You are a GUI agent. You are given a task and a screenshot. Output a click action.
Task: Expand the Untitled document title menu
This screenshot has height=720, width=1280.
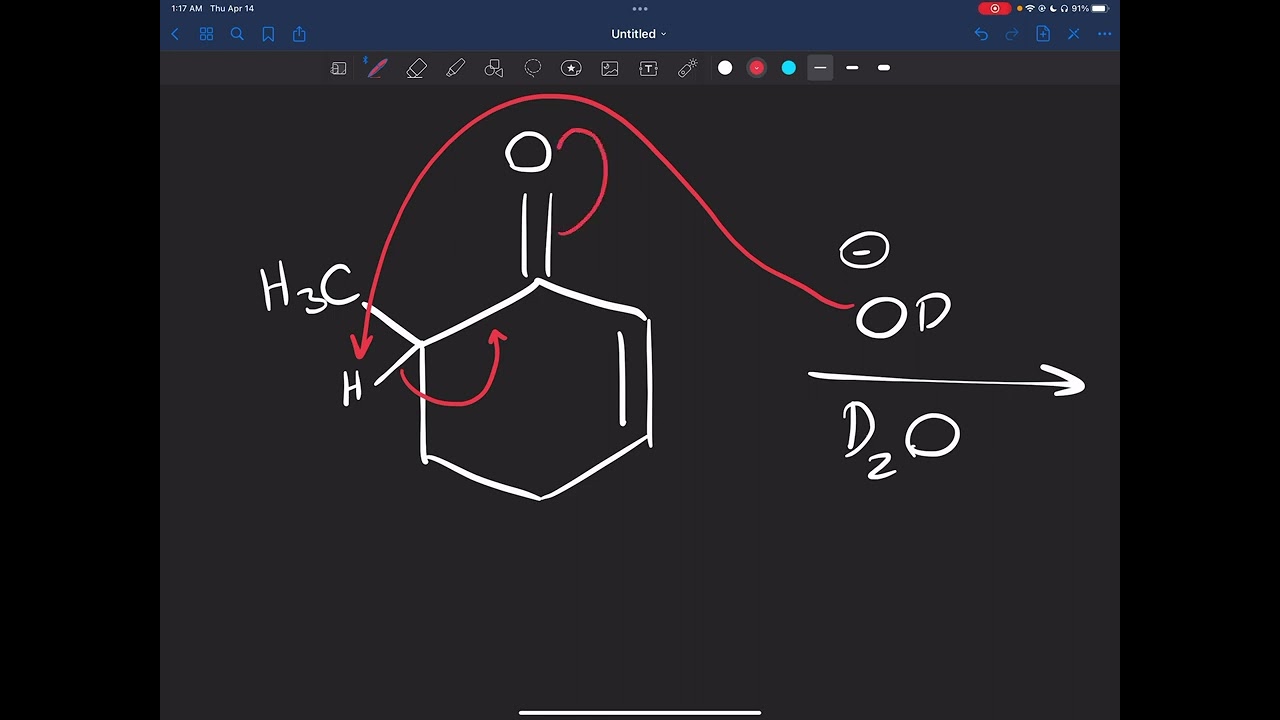tap(639, 34)
